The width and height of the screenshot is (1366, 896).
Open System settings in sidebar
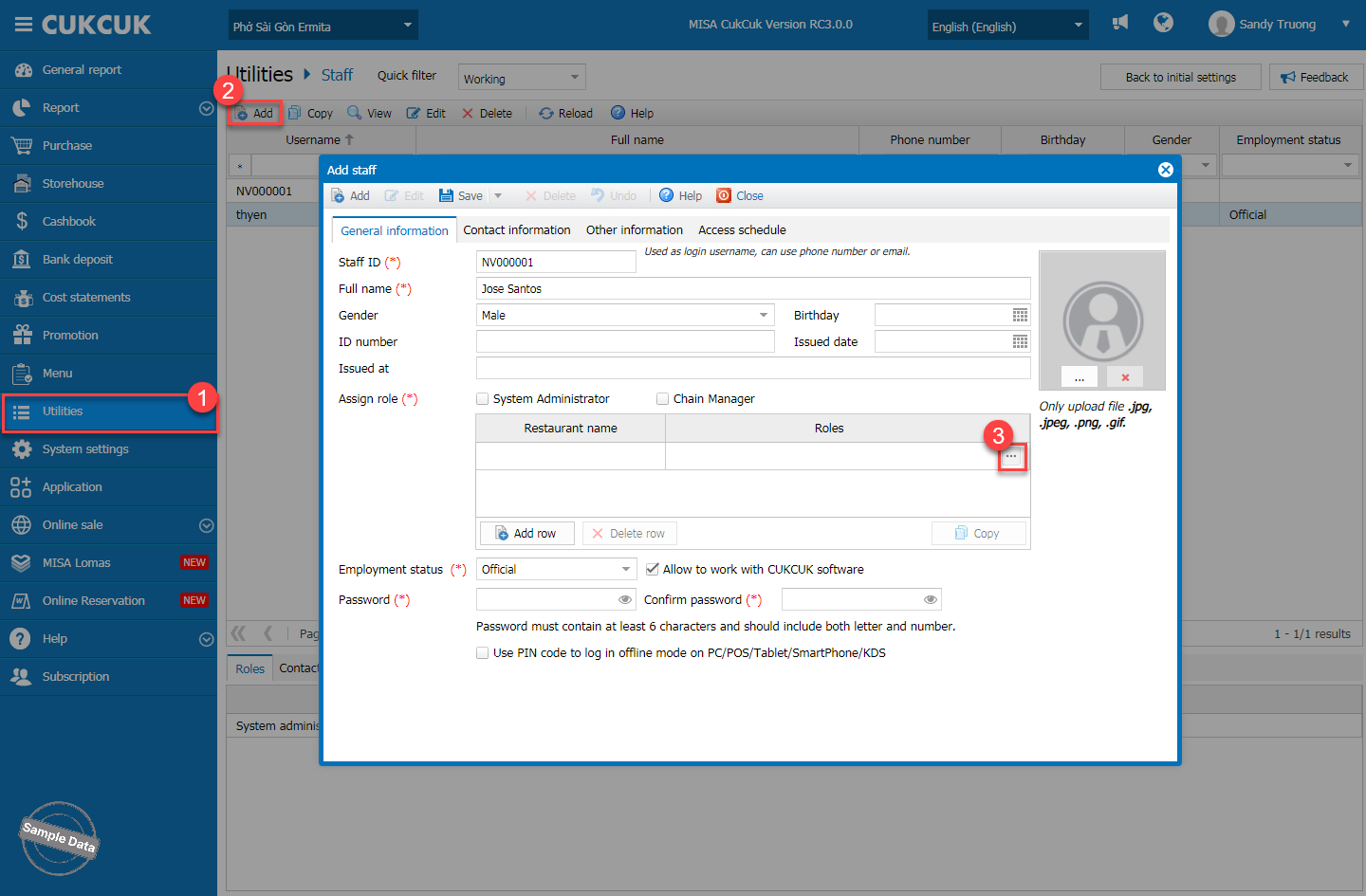108,449
